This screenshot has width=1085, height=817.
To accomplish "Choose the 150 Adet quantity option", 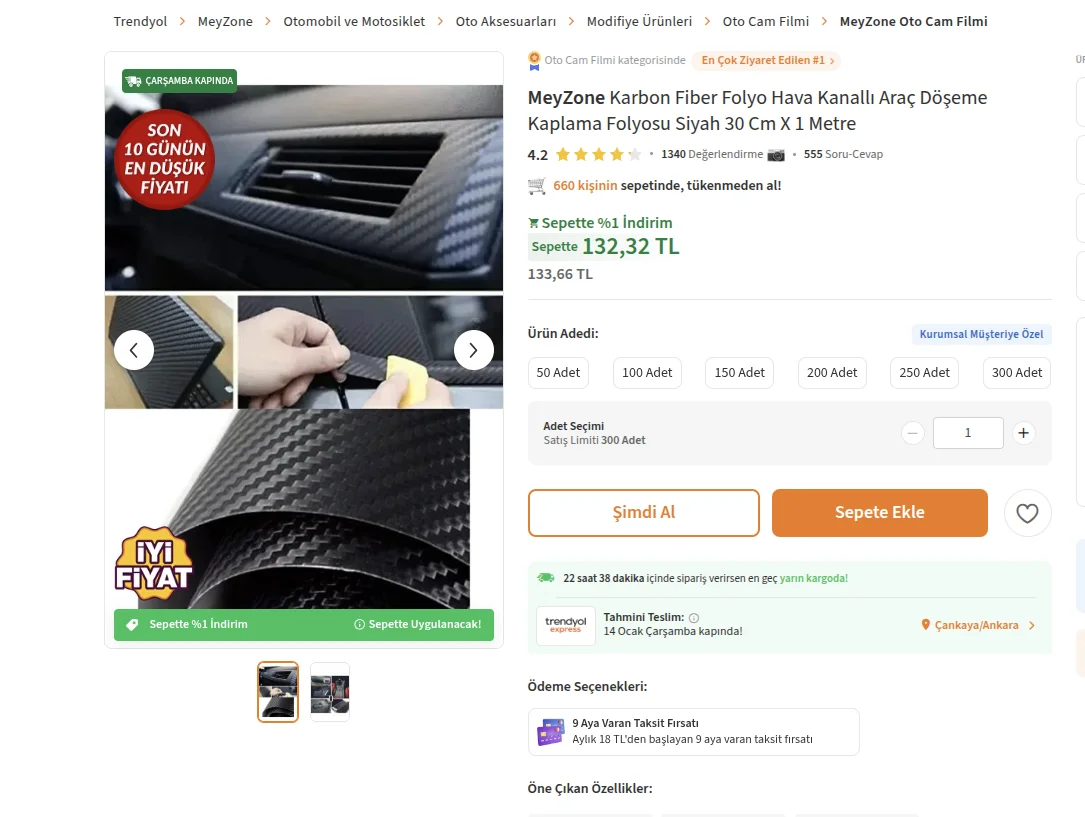I will [x=740, y=372].
